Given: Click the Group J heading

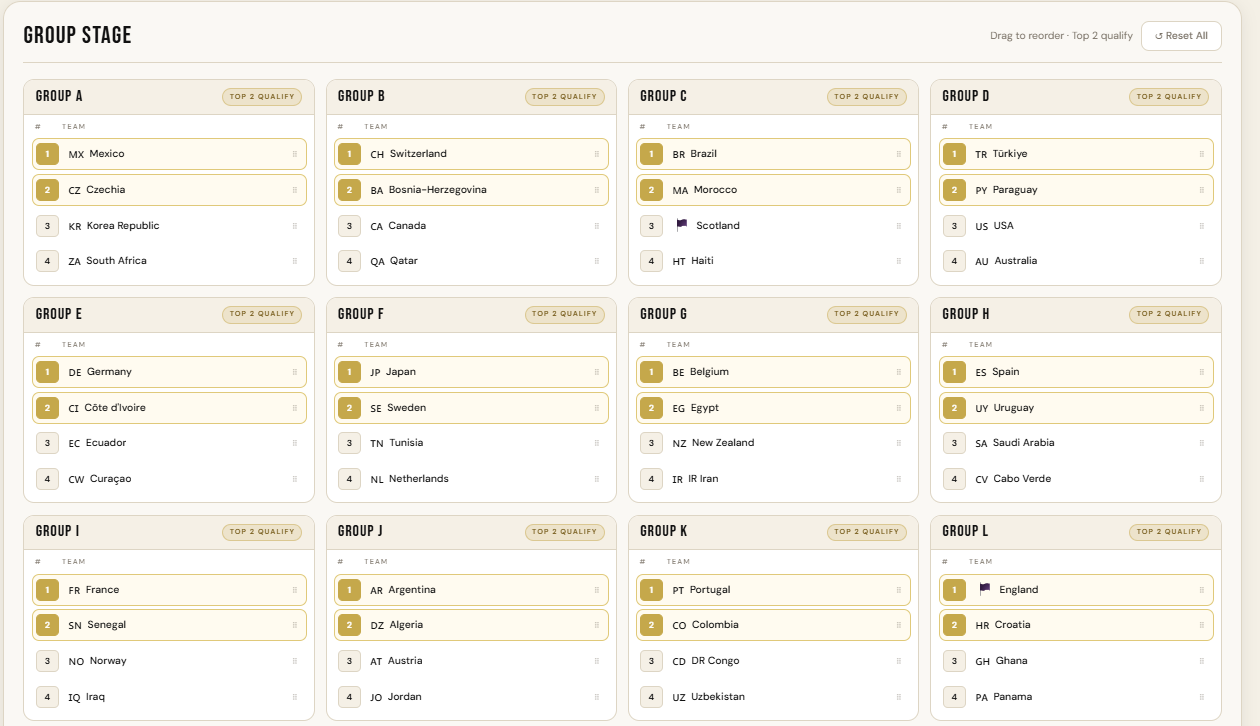Looking at the screenshot, I should (361, 531).
